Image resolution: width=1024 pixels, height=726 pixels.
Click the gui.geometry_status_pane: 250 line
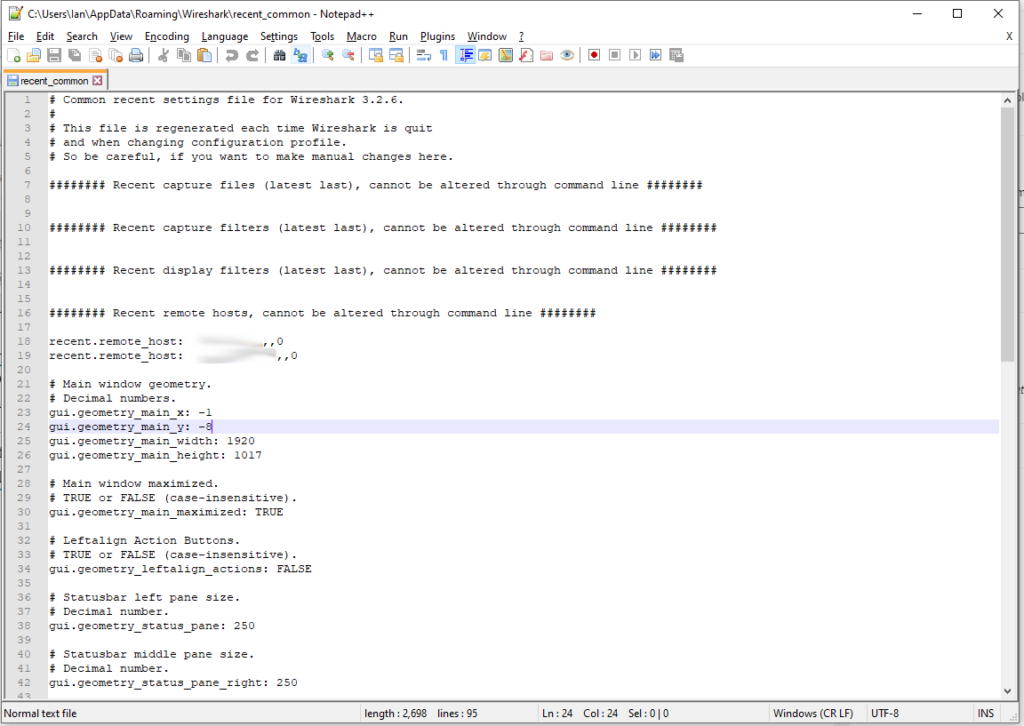tap(152, 626)
